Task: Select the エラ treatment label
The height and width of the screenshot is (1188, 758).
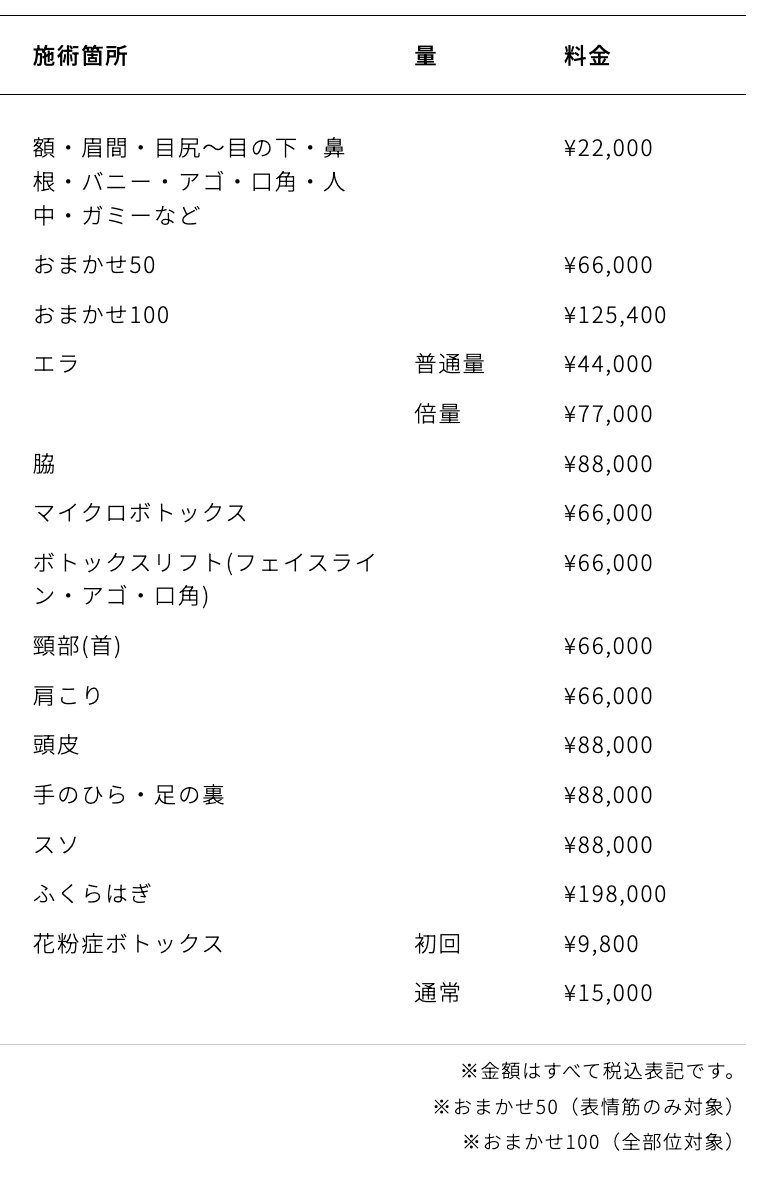Action: [56, 365]
